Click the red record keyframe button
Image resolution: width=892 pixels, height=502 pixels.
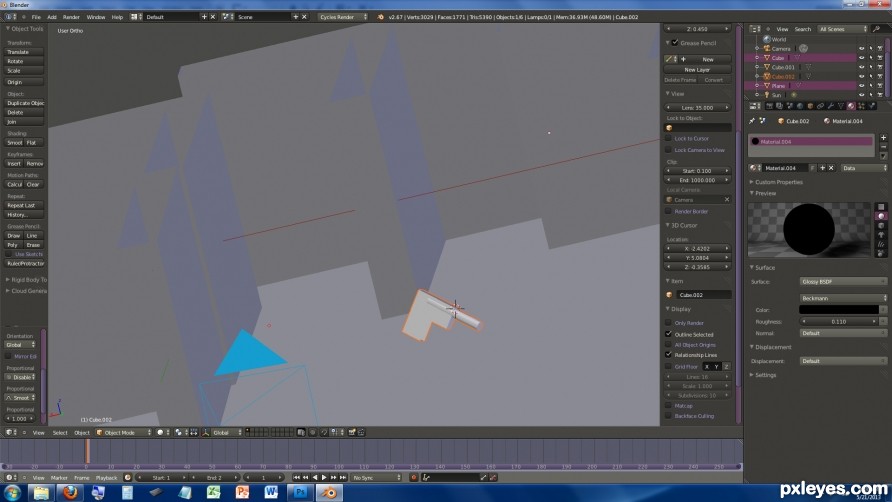point(414,478)
